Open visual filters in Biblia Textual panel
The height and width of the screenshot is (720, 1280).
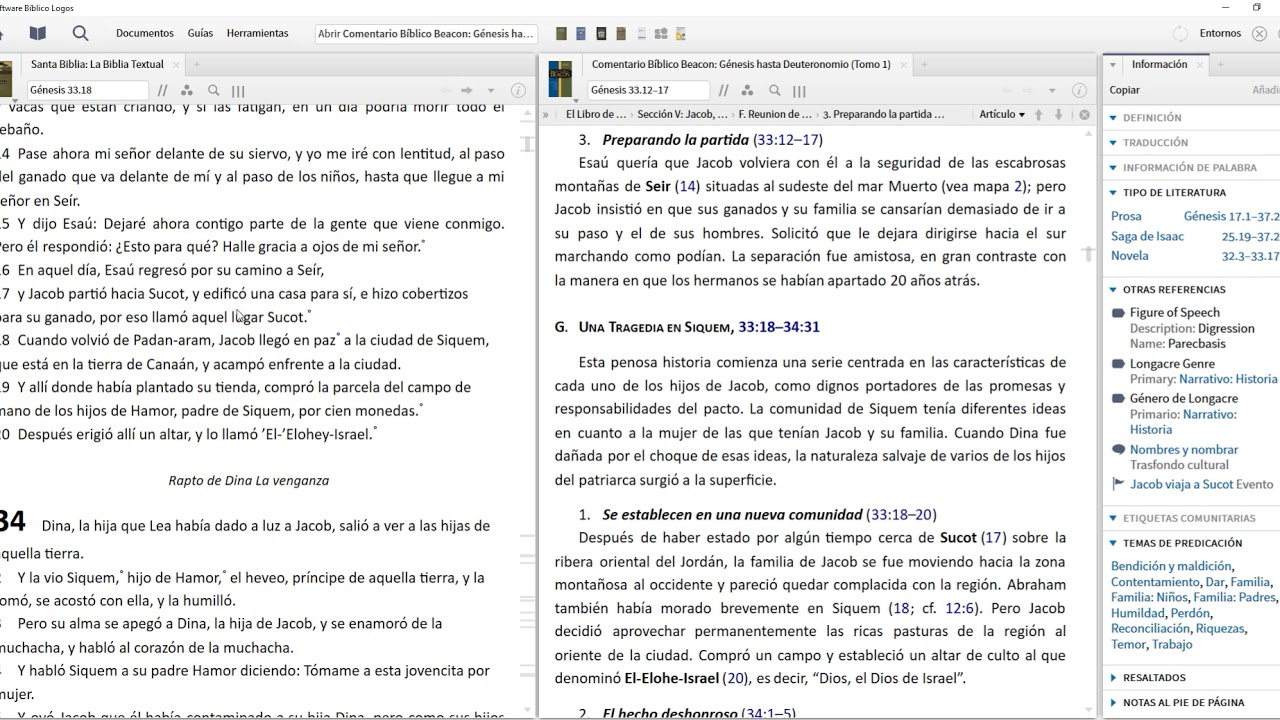click(187, 90)
